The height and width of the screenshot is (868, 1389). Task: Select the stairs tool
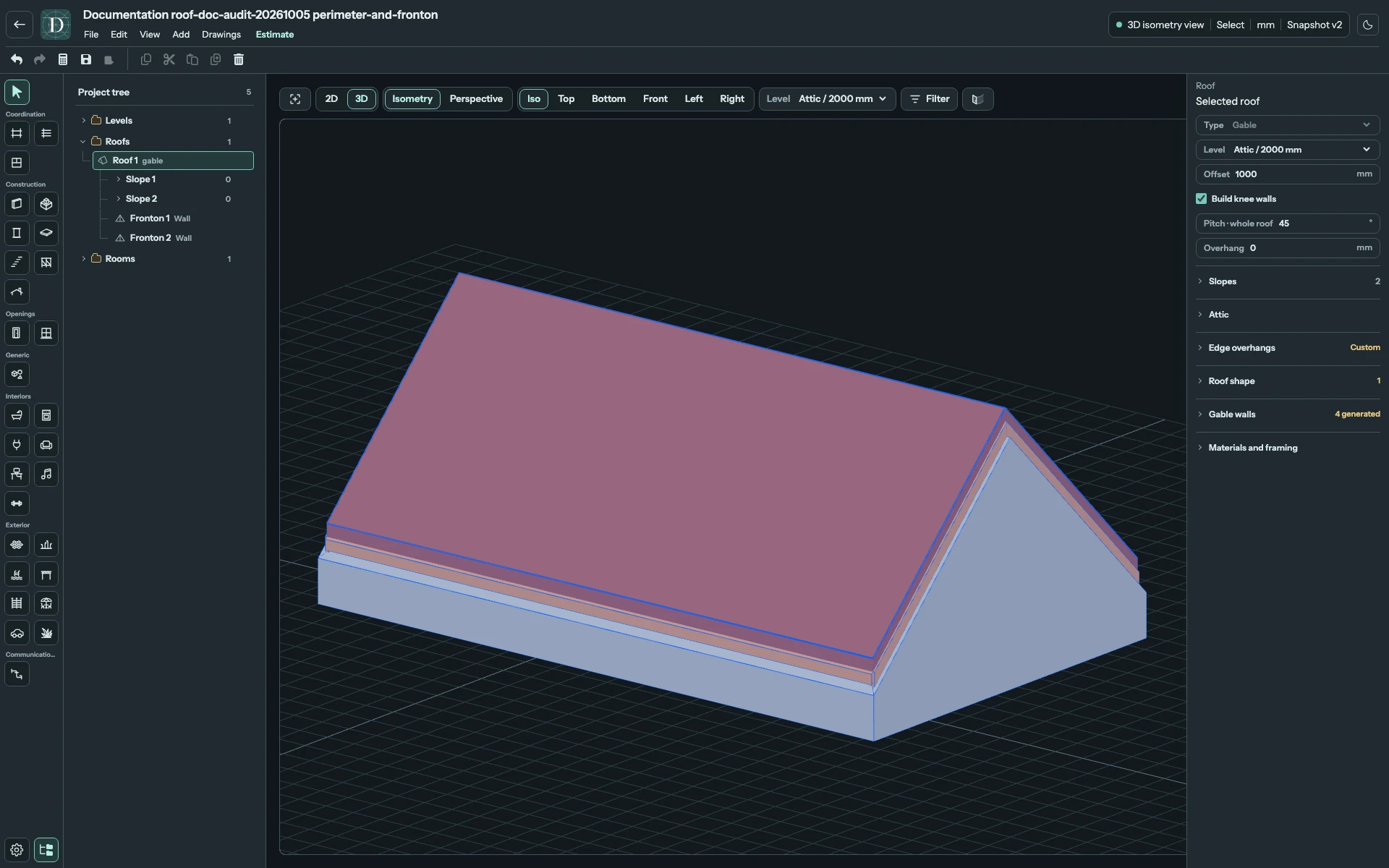pos(17,262)
